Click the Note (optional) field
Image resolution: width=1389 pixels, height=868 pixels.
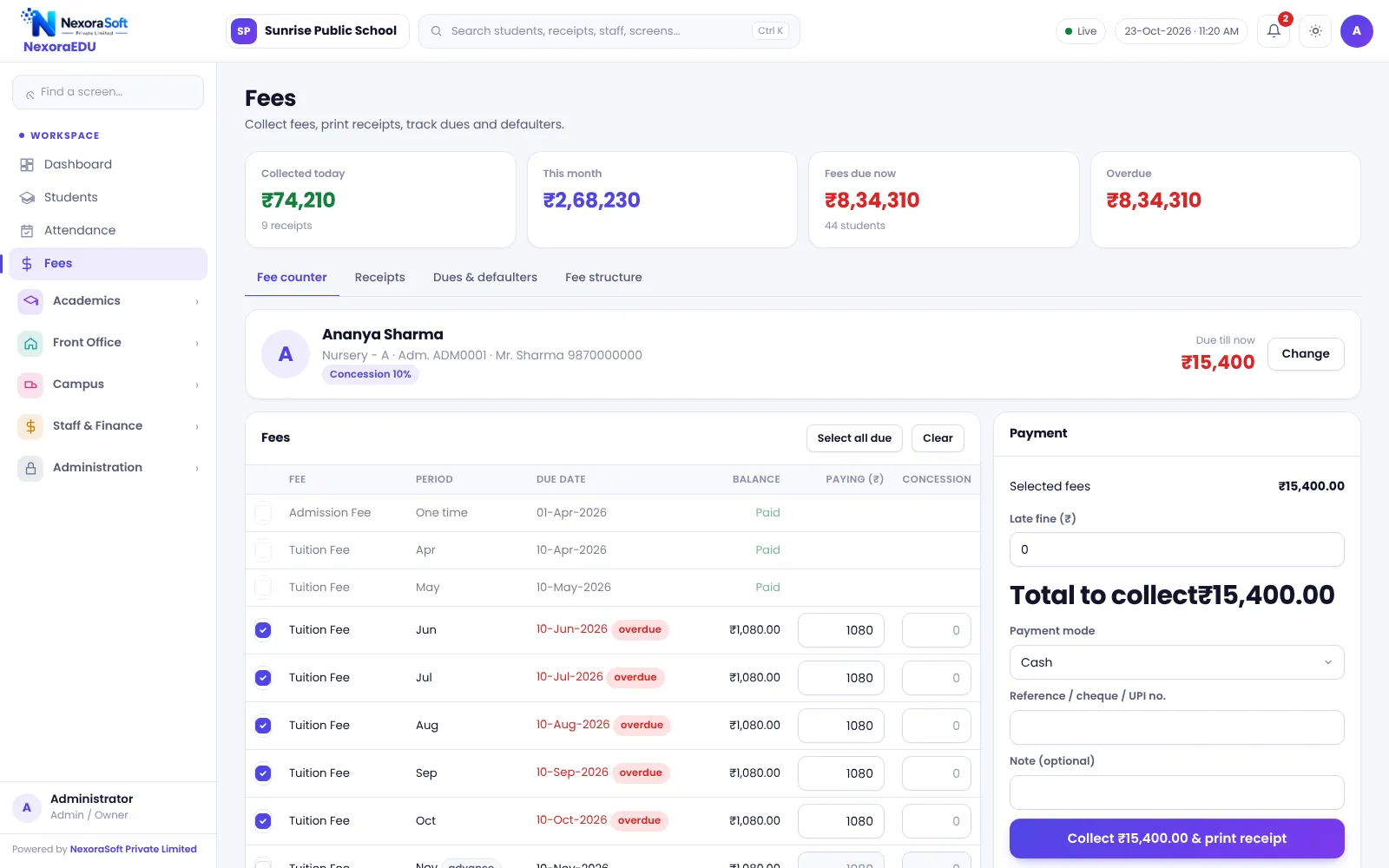pos(1176,792)
